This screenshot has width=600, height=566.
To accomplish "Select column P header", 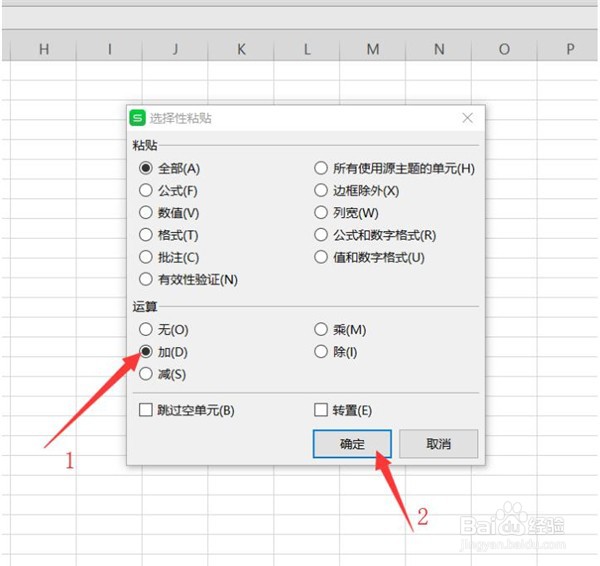I will coord(568,49).
